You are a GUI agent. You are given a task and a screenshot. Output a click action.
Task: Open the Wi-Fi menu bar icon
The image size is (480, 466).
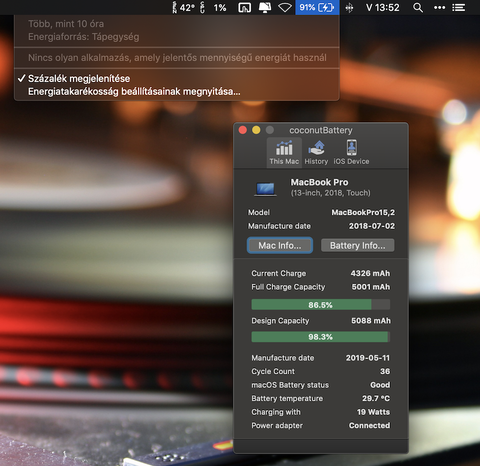(285, 7)
